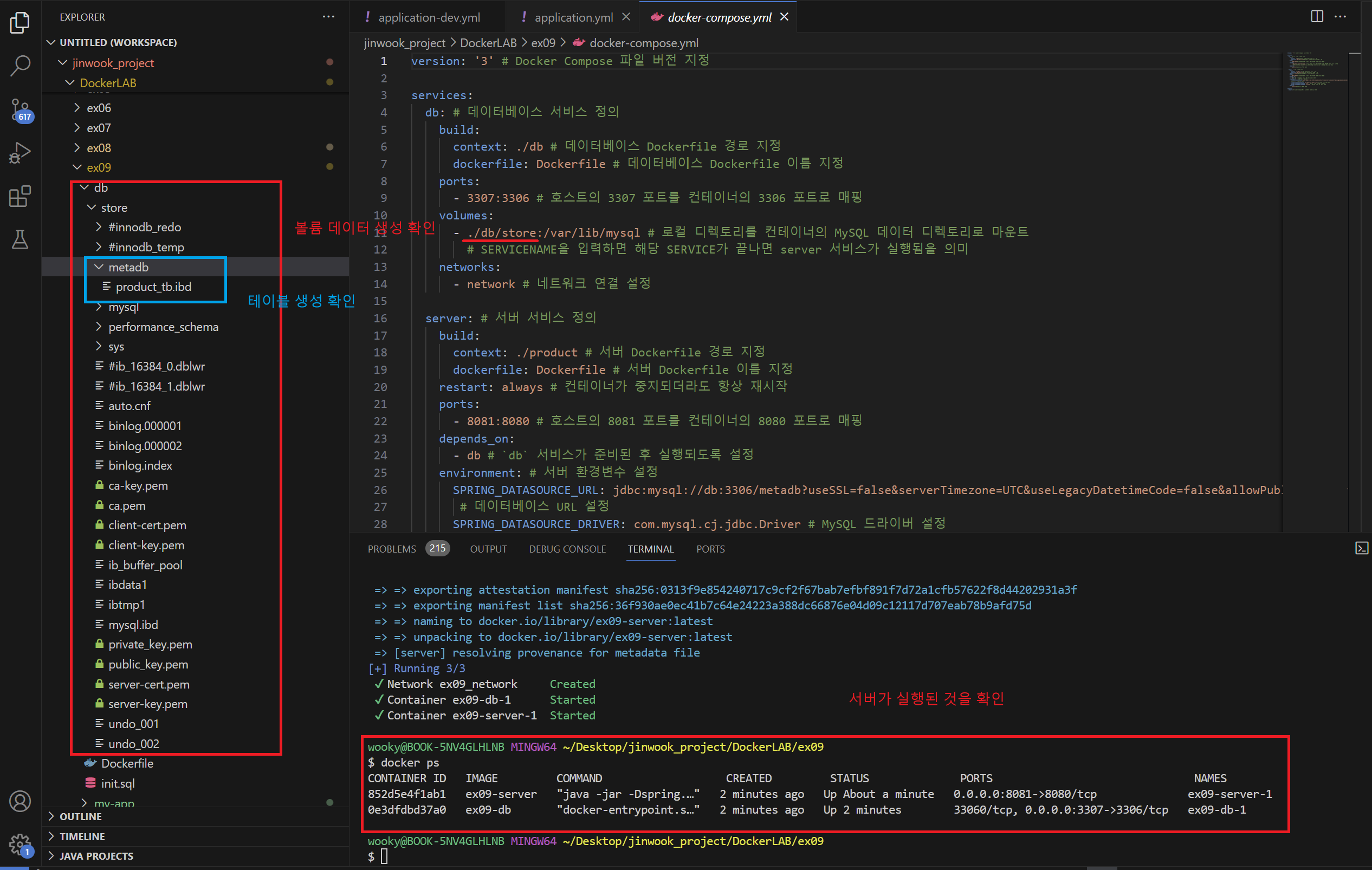
Task: Open the product_tb.ibd file
Action: (153, 287)
